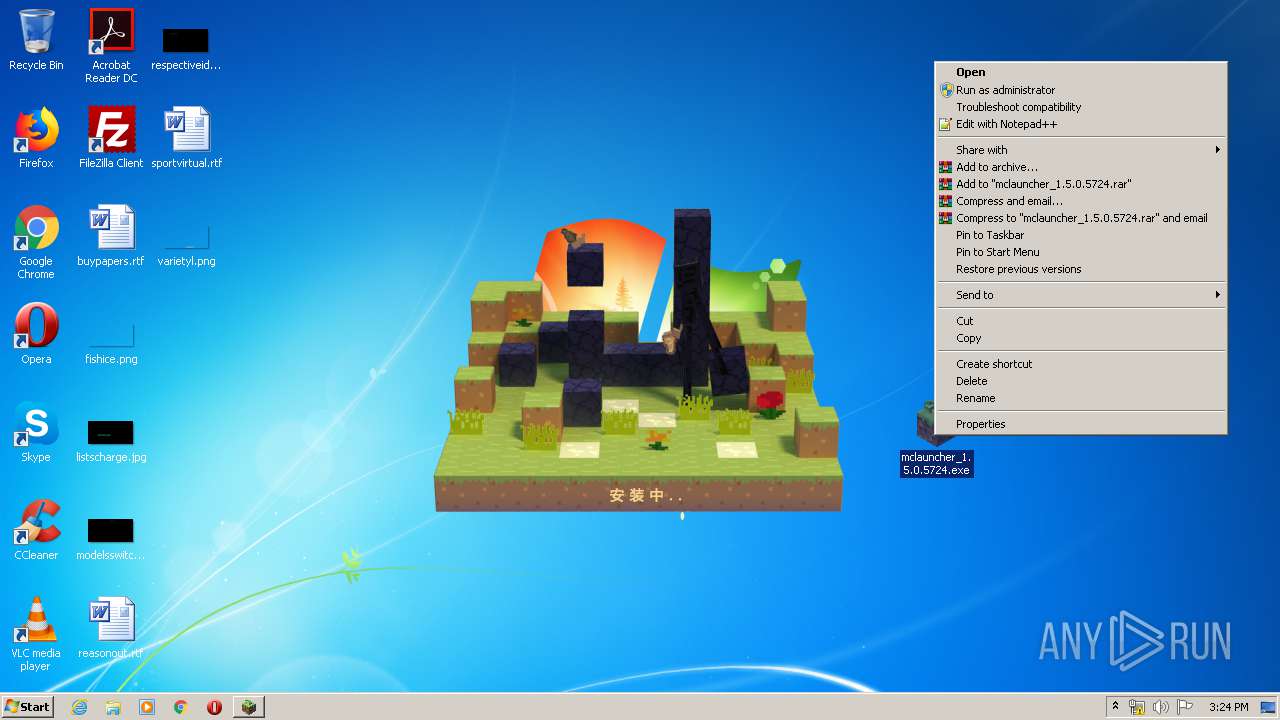Viewport: 1280px width, 720px height.
Task: Select buypapers.rtf document icon
Action: click(x=111, y=236)
